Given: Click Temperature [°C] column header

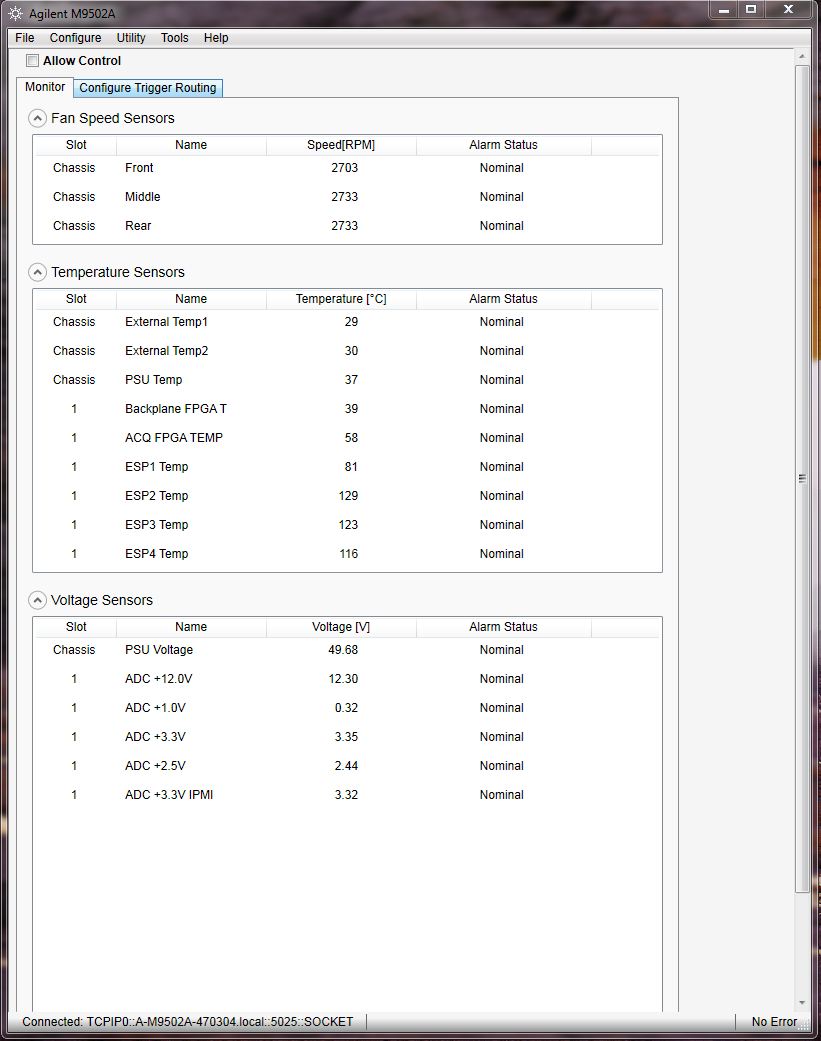Looking at the screenshot, I should [x=341, y=299].
